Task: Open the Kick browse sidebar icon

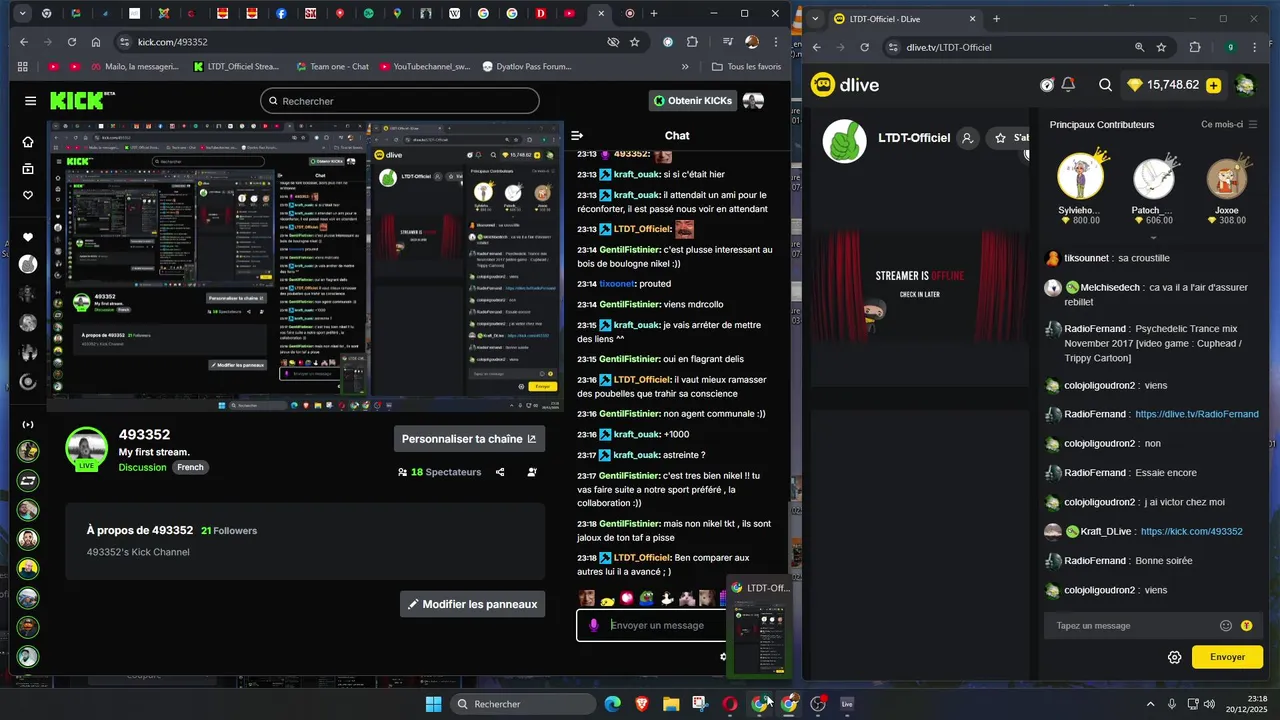Action: pyautogui.click(x=28, y=169)
